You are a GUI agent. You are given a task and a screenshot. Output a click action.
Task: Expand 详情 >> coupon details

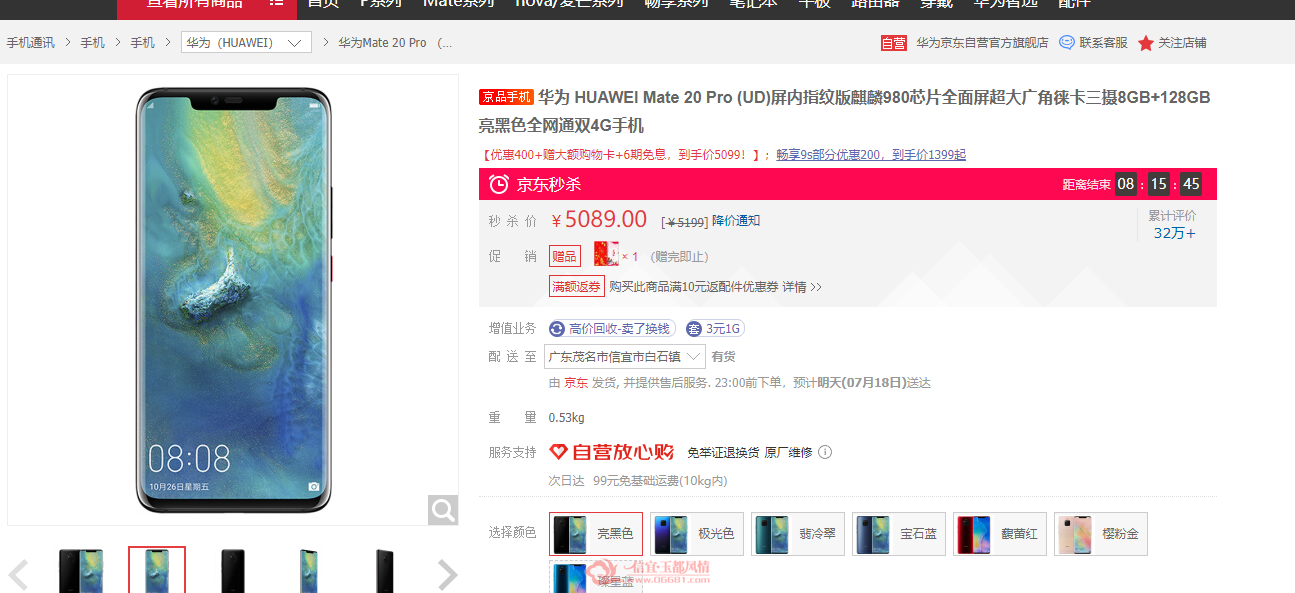click(x=802, y=287)
